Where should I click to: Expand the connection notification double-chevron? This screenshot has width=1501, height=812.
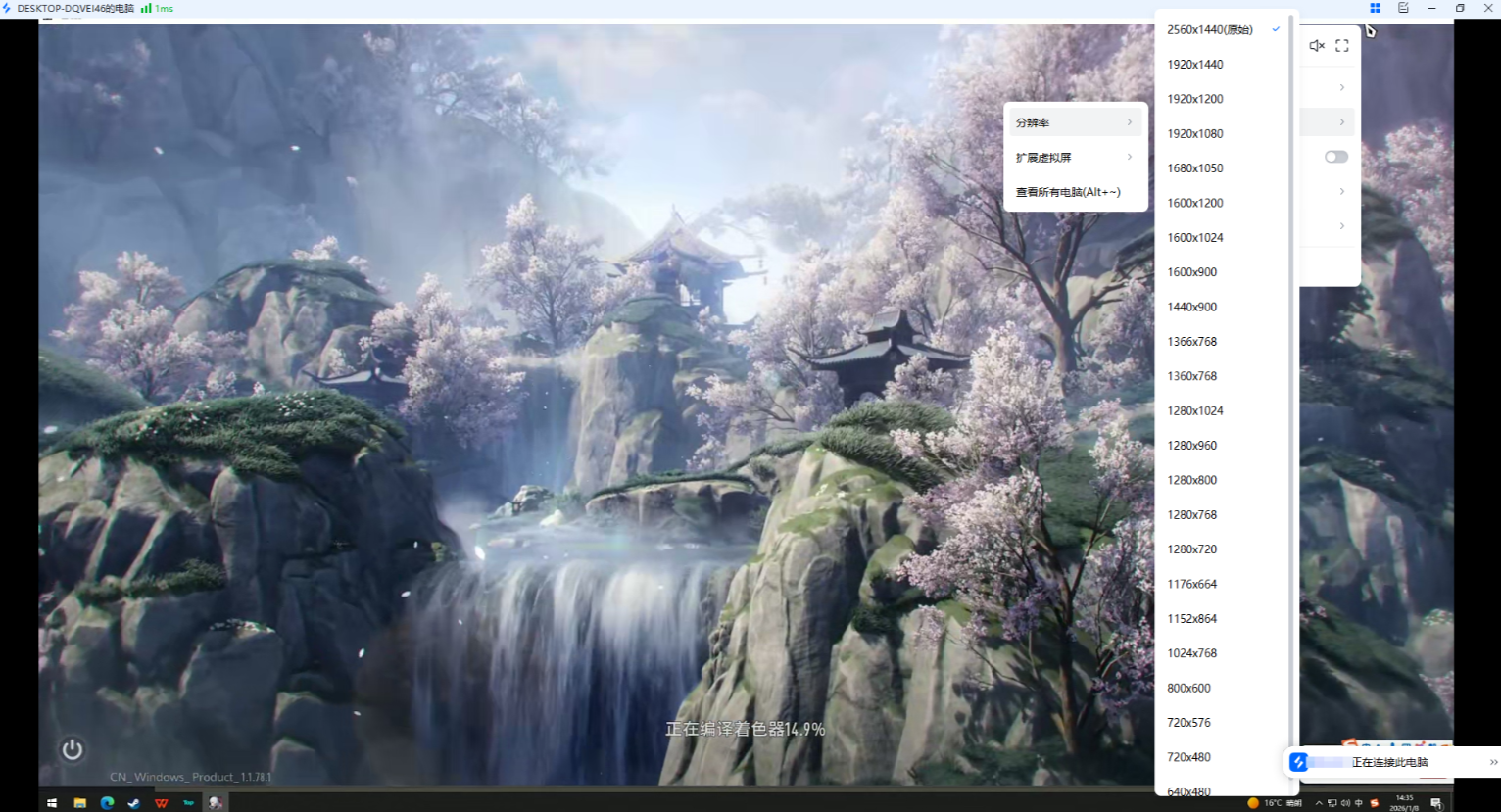(1493, 762)
